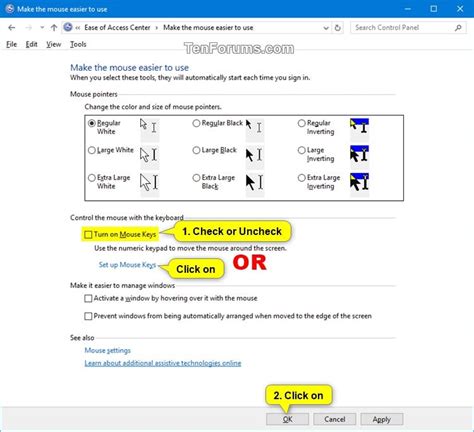Screen dimensions: 474x432
Task: Maximize the window
Action: 434,9
